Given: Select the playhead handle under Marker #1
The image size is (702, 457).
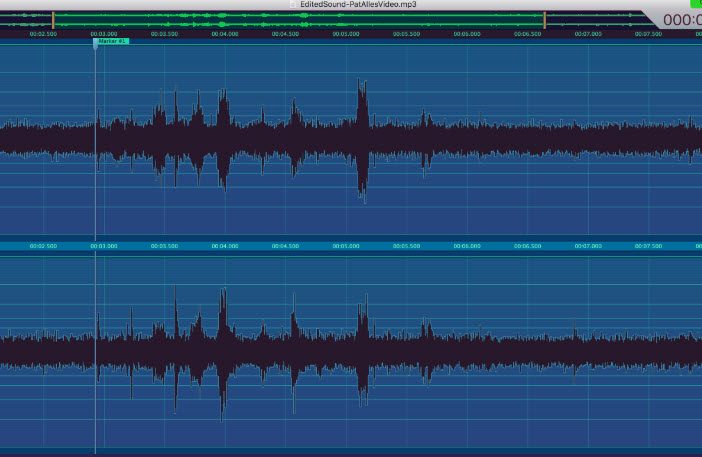Looking at the screenshot, I should click(95, 45).
